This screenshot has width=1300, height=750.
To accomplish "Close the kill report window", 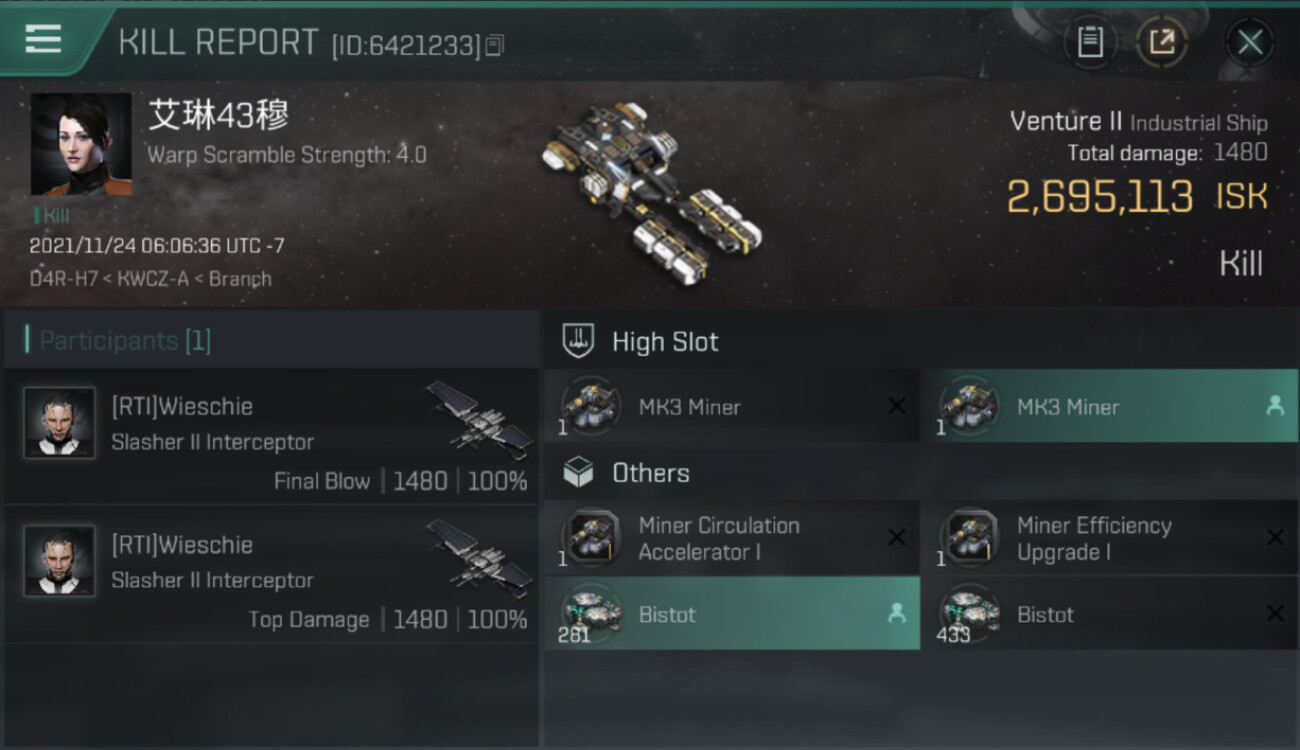I will click(1250, 42).
